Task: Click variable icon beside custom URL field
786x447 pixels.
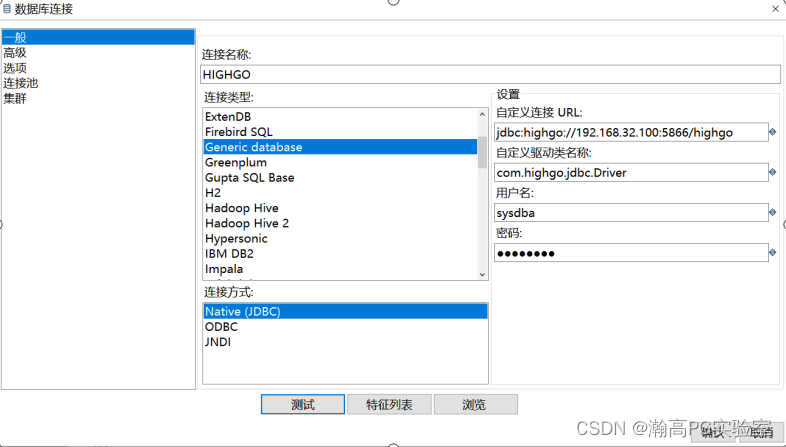Action: click(x=772, y=132)
